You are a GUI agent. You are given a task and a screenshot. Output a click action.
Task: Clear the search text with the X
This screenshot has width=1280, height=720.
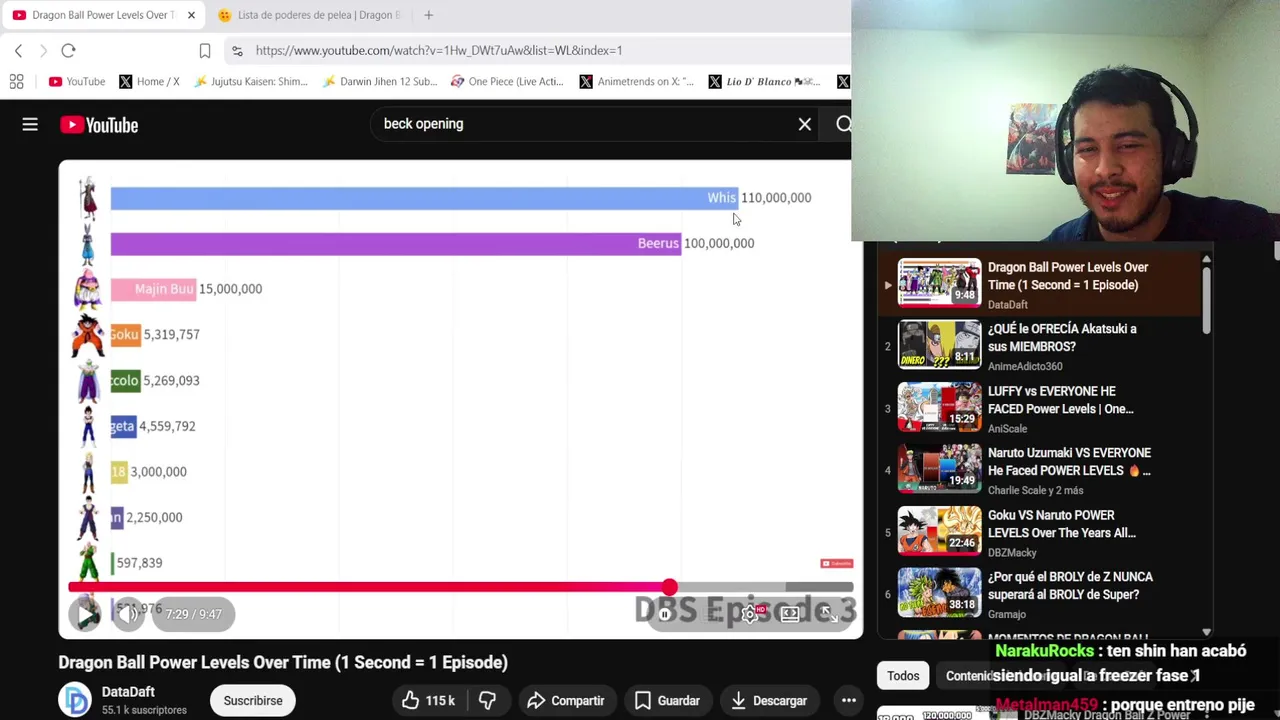804,124
